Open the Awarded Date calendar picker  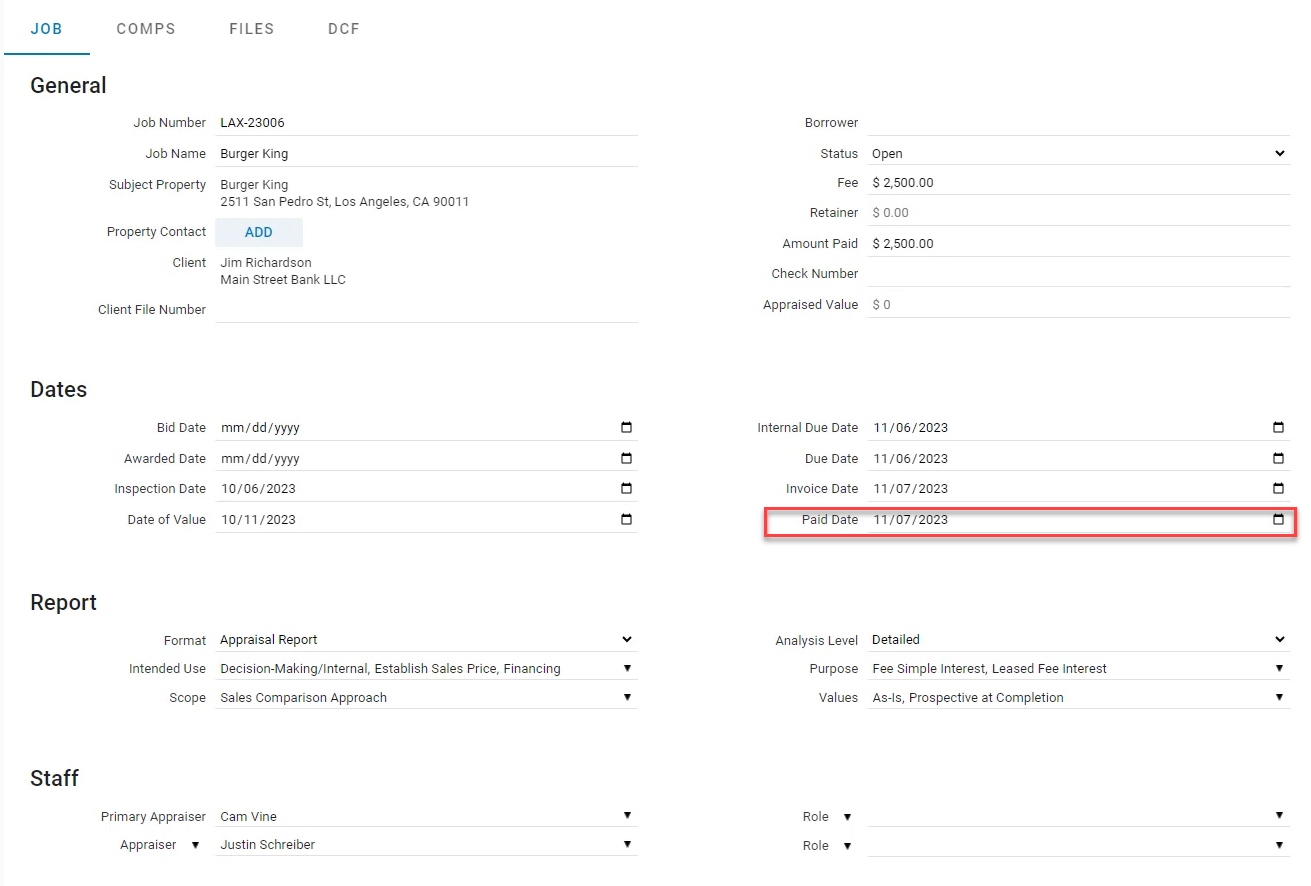tap(626, 459)
